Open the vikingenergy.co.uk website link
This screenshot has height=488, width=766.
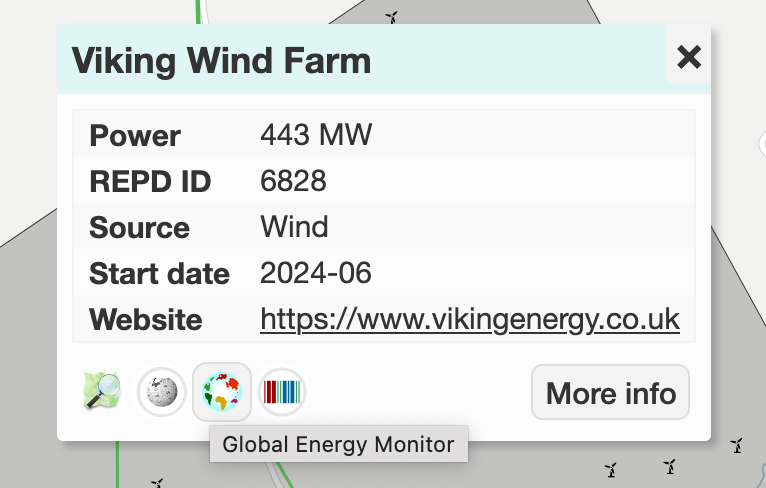point(470,319)
